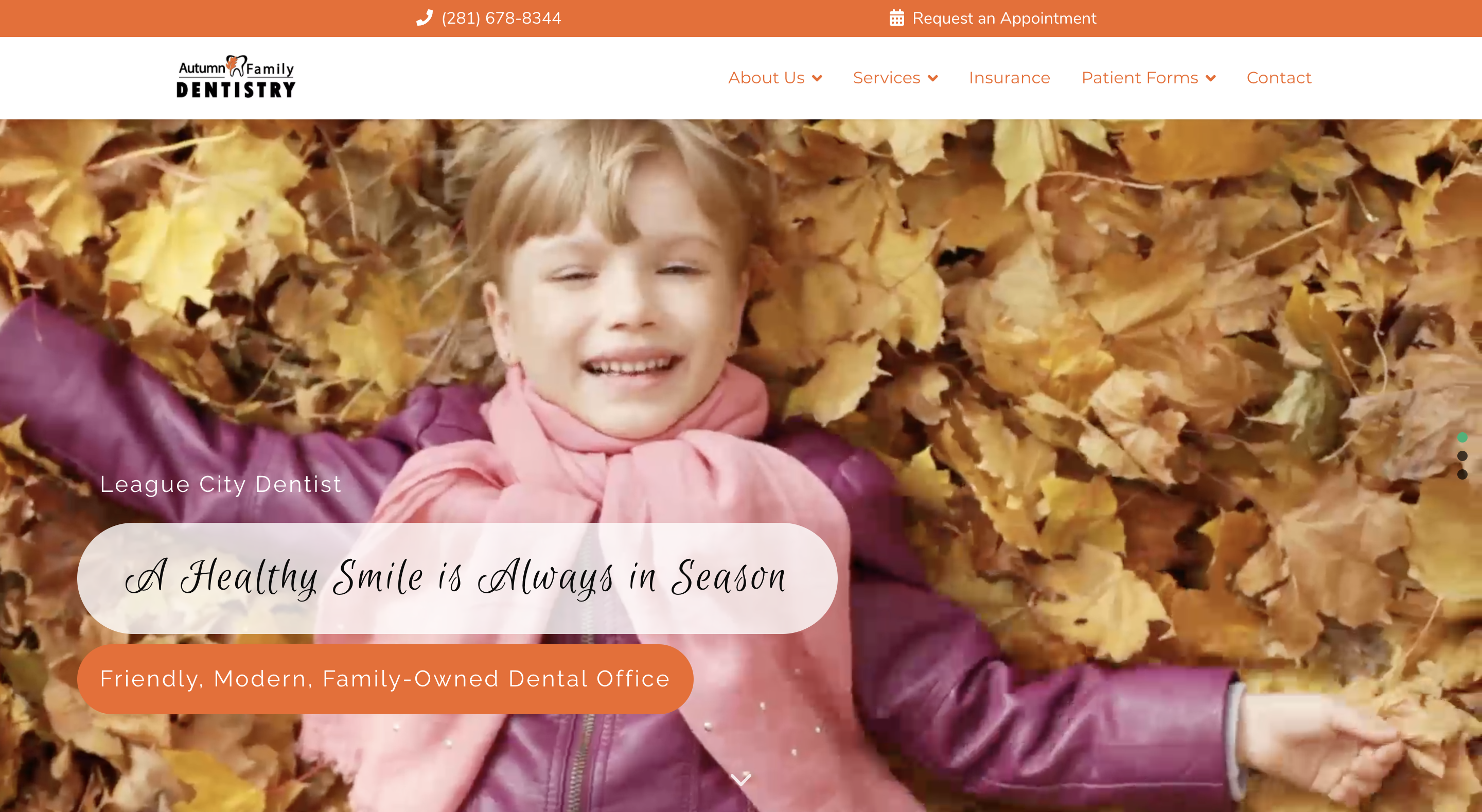Click Friendly, Modern, Family-Owned Dental Office button
Viewport: 1482px width, 812px height.
385,679
